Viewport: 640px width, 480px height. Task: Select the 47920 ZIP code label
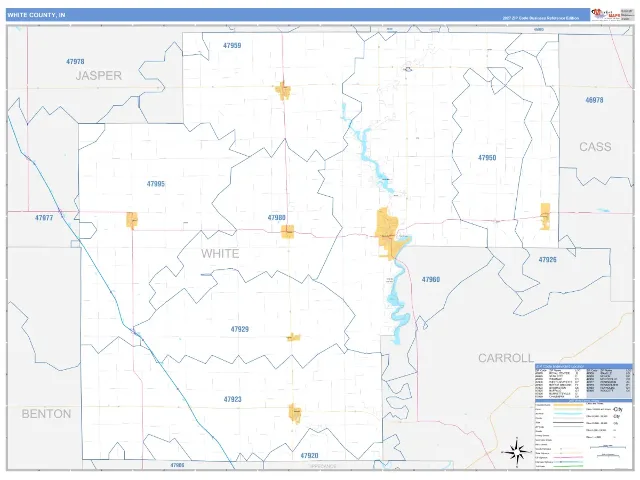(x=309, y=456)
